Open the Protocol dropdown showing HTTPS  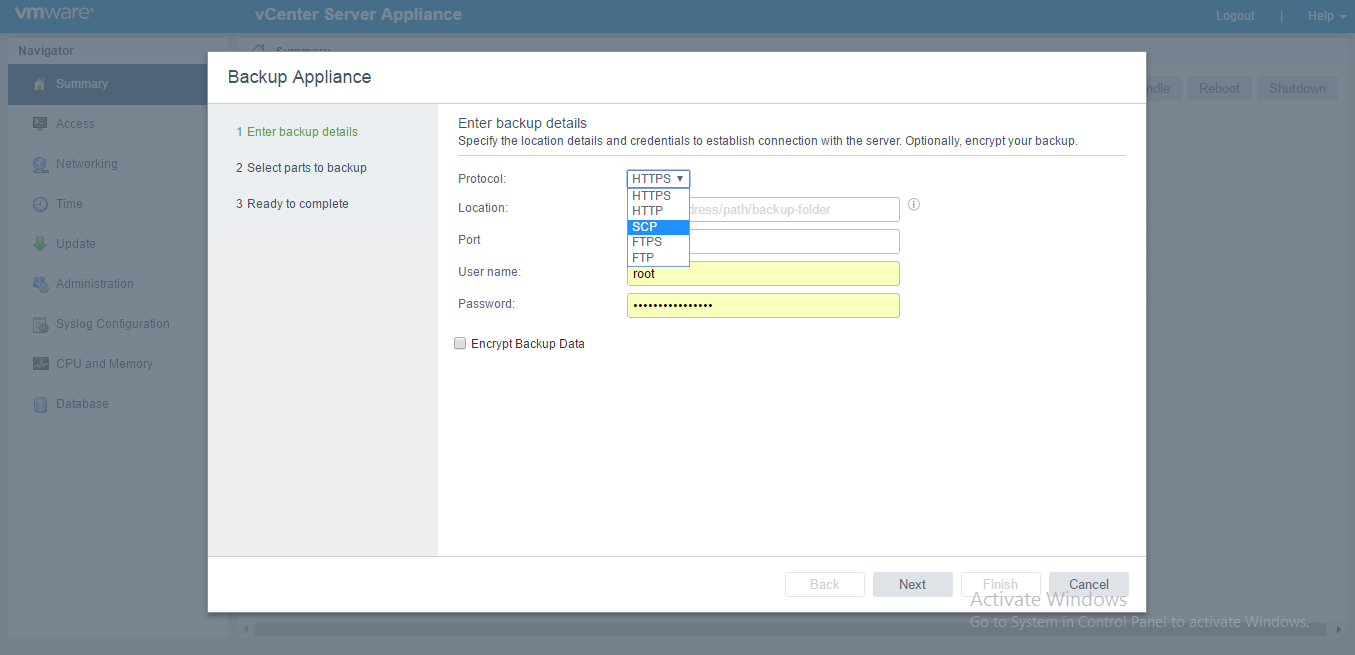[658, 179]
